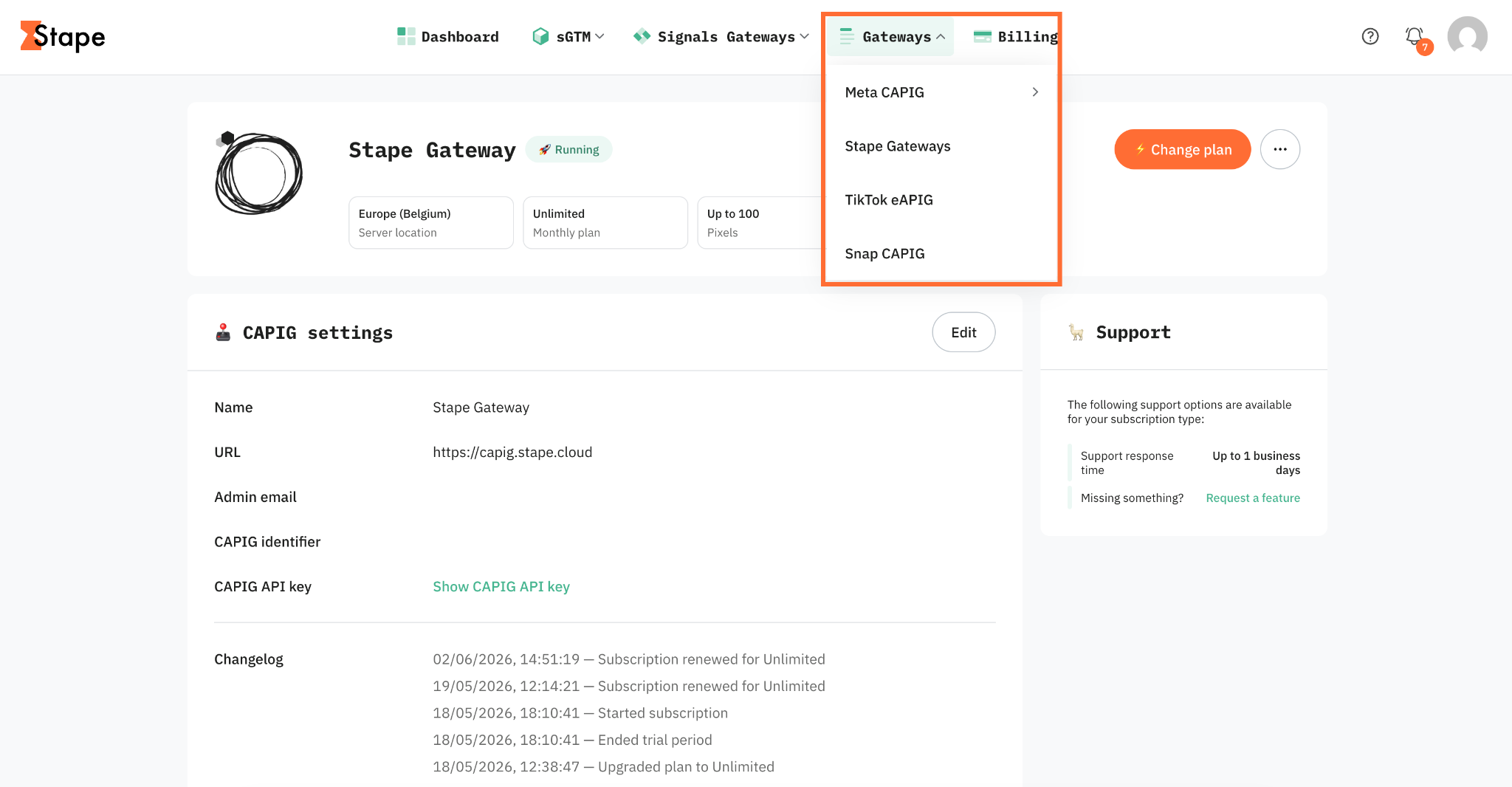The width and height of the screenshot is (1512, 787).
Task: Click Request a feature link
Action: click(x=1253, y=498)
